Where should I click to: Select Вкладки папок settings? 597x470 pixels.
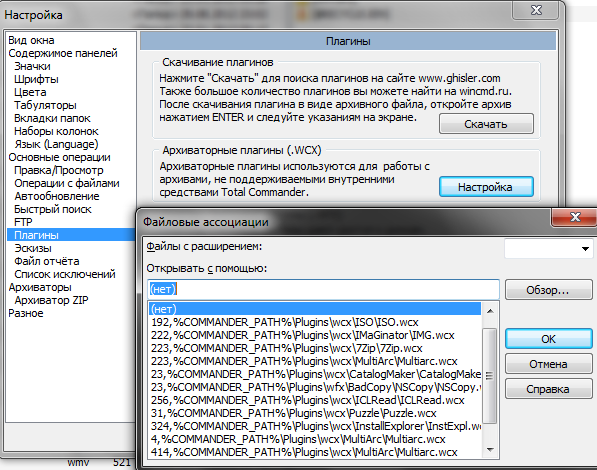click(52, 118)
